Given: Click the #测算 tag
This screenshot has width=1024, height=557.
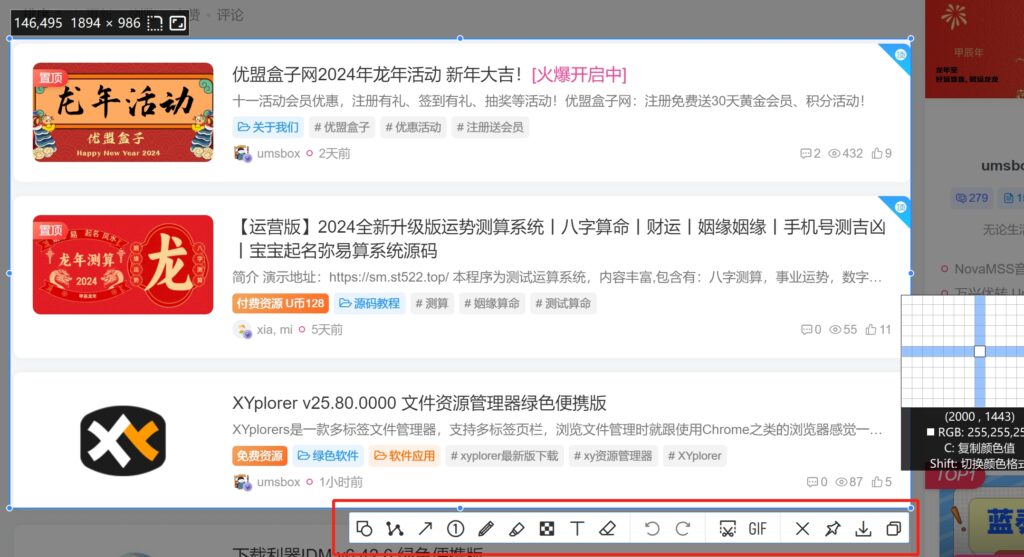Looking at the screenshot, I should pyautogui.click(x=432, y=304).
